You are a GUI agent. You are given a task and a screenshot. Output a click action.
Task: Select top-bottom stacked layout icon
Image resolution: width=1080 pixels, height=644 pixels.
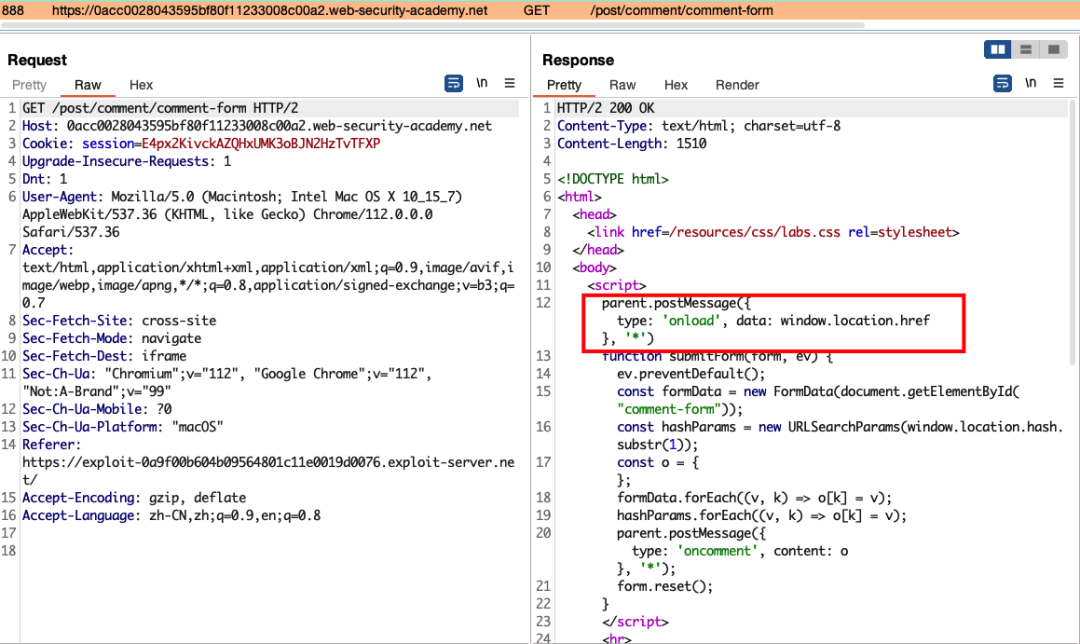click(x=1026, y=50)
